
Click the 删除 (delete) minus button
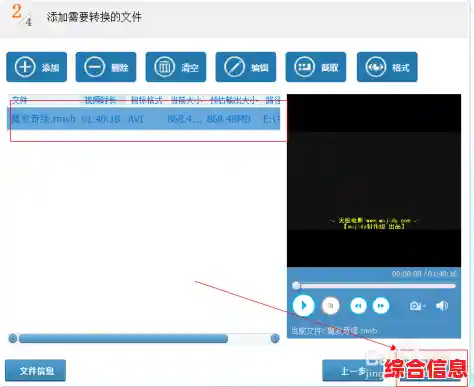(x=106, y=67)
